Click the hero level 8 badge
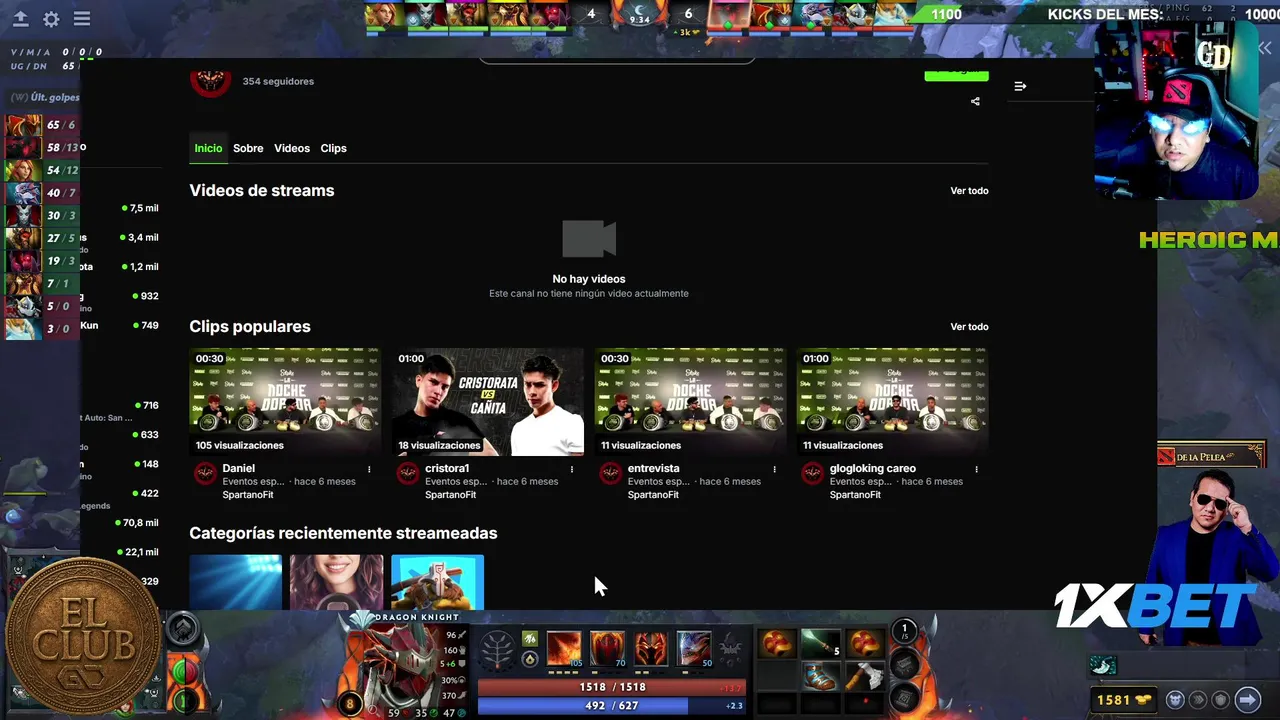 tap(351, 704)
